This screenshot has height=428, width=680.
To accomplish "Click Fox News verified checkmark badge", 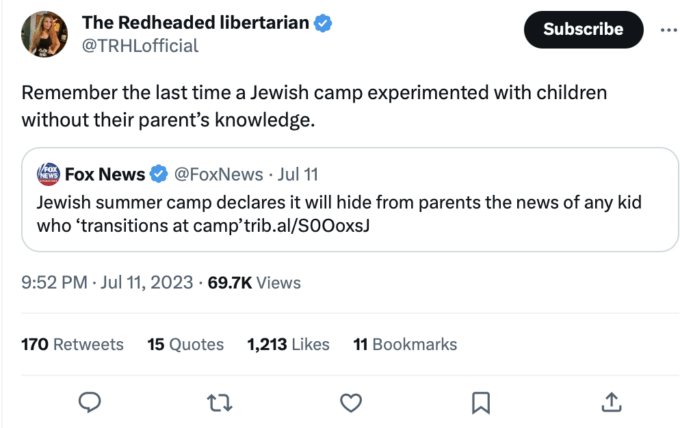I will click(x=159, y=174).
